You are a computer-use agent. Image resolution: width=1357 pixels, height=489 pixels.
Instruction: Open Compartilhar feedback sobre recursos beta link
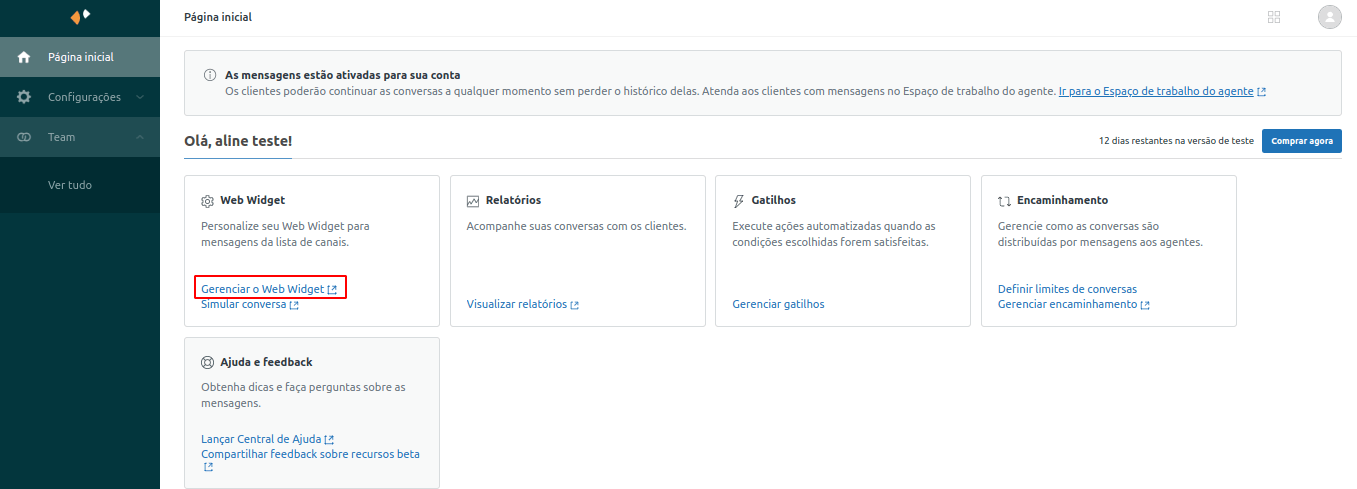click(310, 454)
